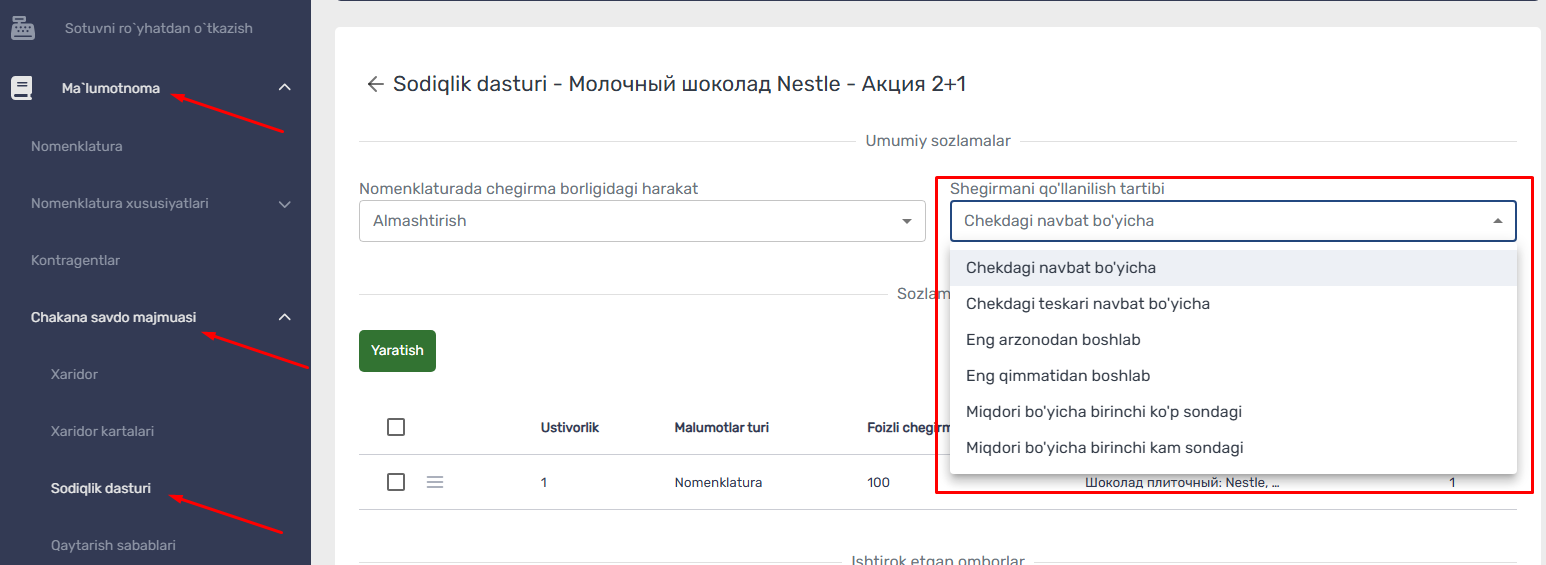Image resolution: width=1546 pixels, height=565 pixels.
Task: Open the Almashtirish dropdown
Action: pyautogui.click(x=642, y=221)
